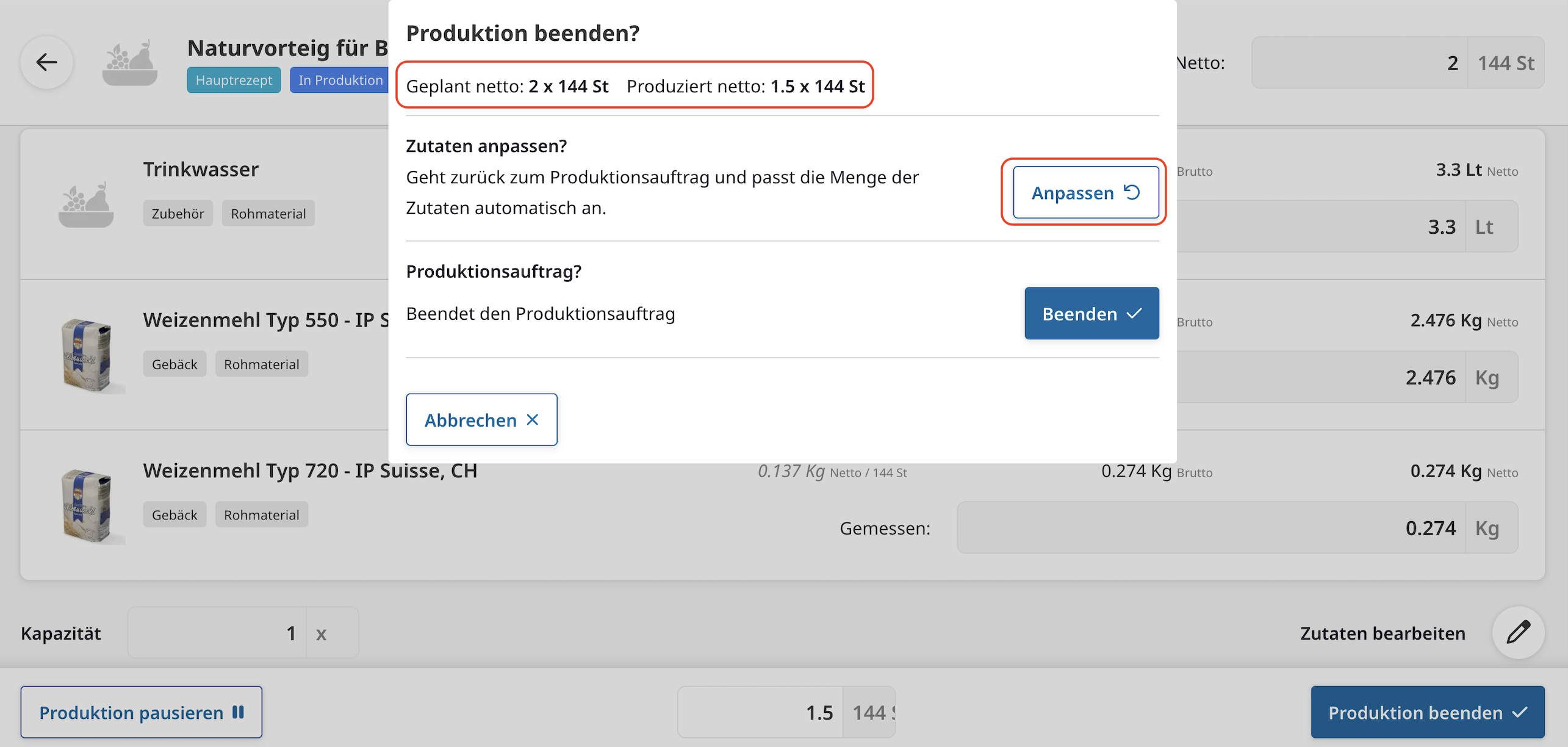
Task: Select the Zubehör tag under Trinkwasser
Action: 178,214
